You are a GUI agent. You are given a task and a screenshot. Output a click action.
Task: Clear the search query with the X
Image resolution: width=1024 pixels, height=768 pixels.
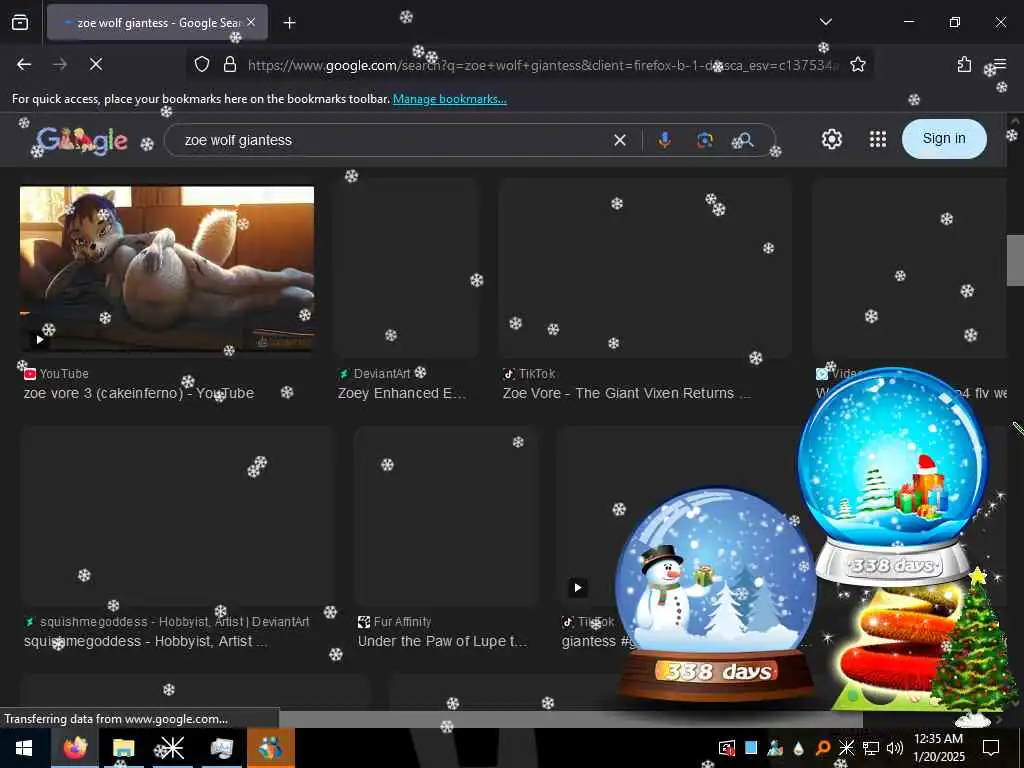(x=620, y=140)
